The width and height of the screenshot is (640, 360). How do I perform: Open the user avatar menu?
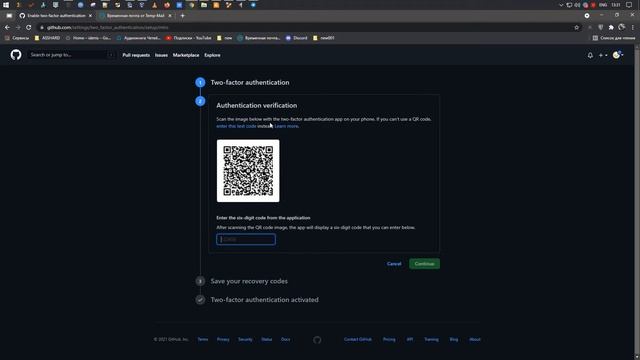click(x=618, y=55)
